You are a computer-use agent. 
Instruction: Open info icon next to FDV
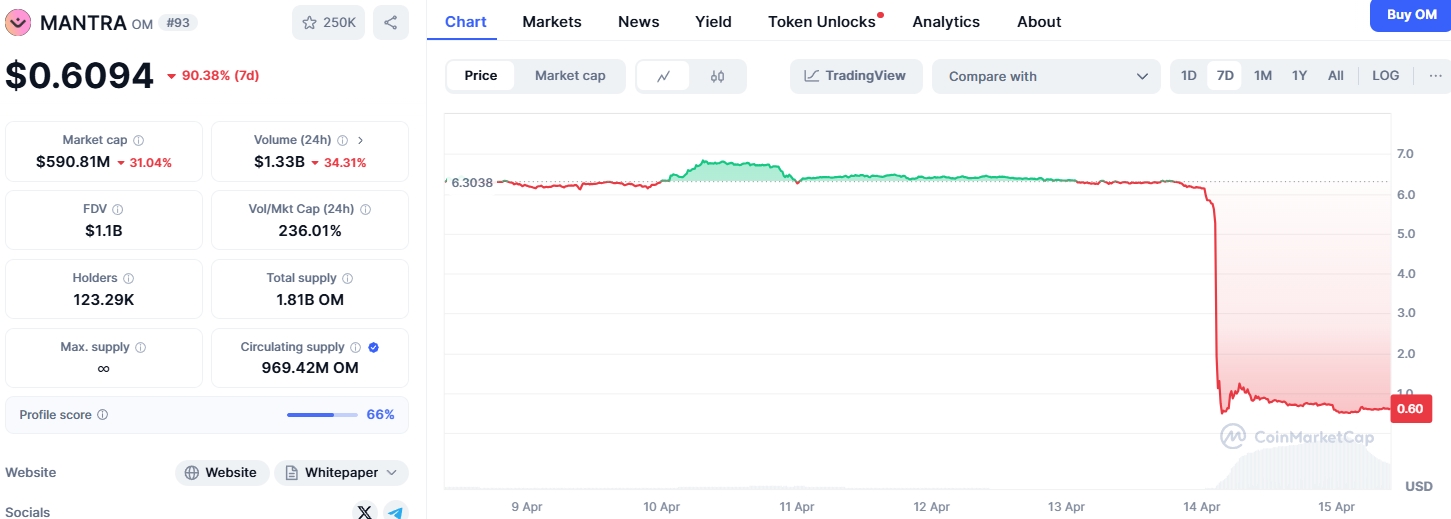point(118,210)
